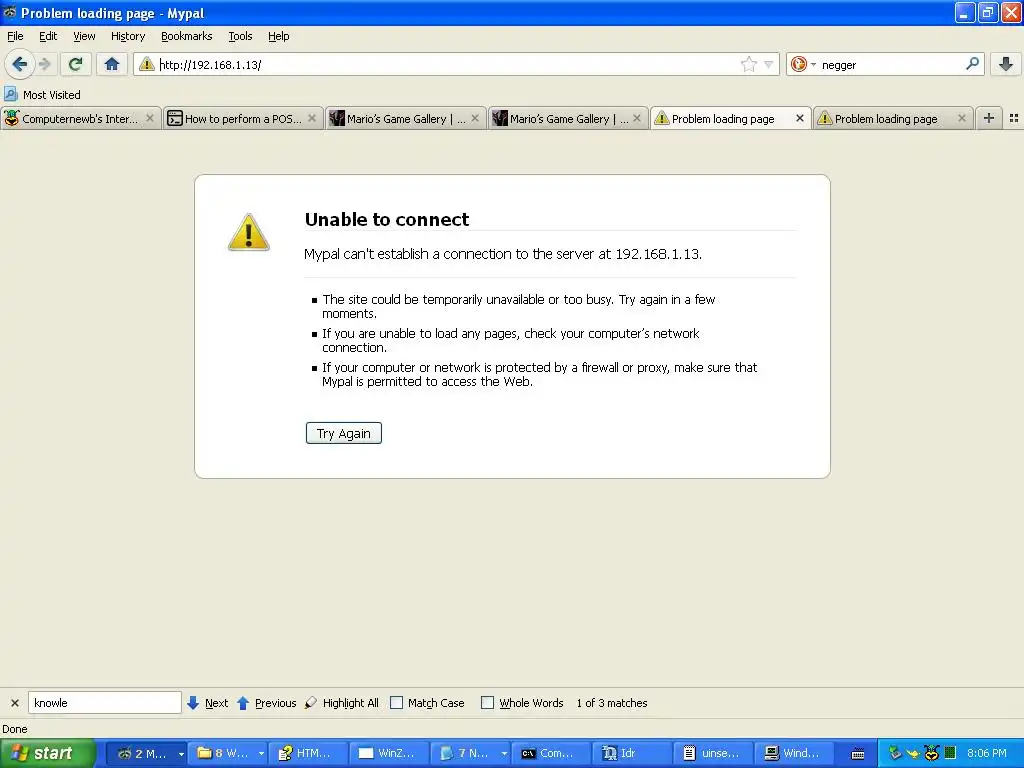This screenshot has height=768, width=1024.
Task: Open the HTM... taskbar item
Action: (308, 753)
